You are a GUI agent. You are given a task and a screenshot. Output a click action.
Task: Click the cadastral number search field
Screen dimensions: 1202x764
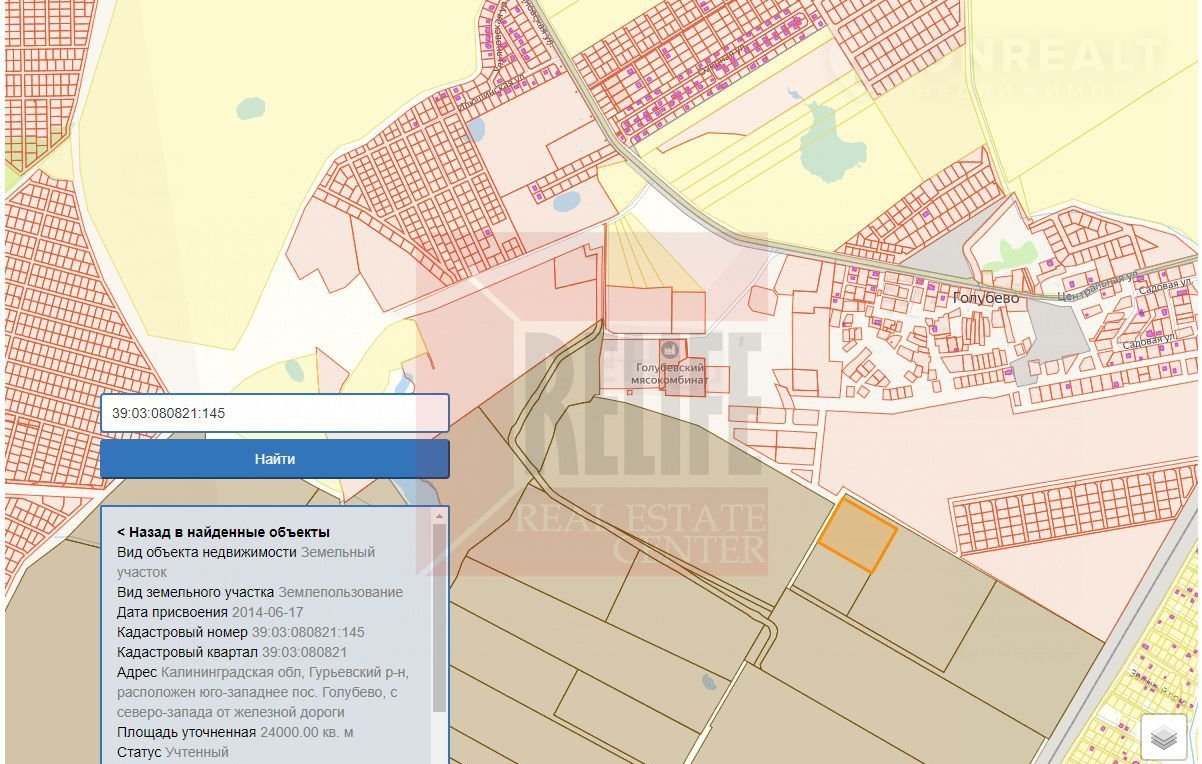click(x=274, y=412)
